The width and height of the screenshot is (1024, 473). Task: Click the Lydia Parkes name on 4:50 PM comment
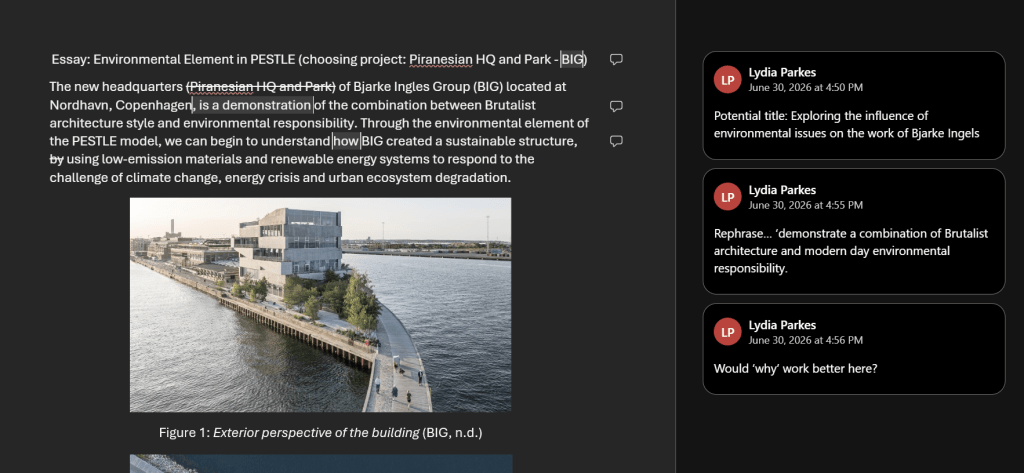[x=782, y=73]
